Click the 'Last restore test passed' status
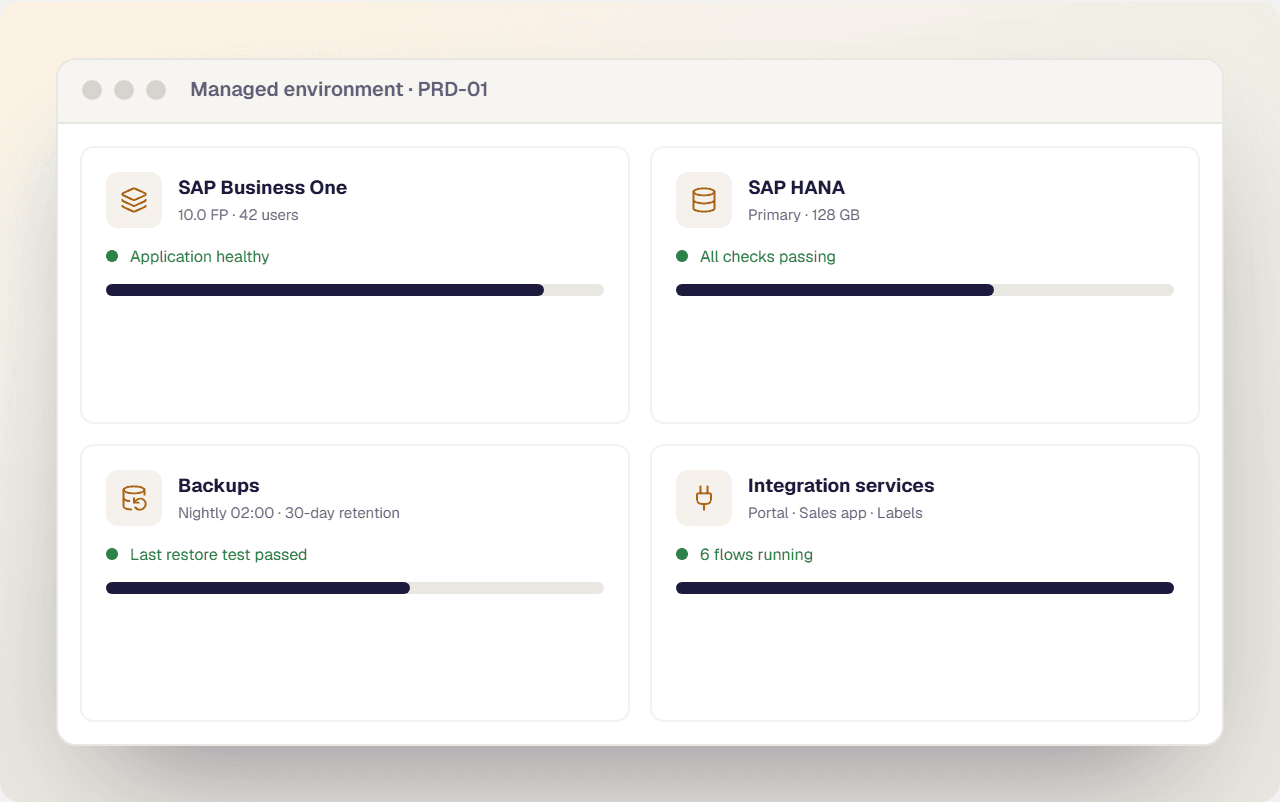 (x=219, y=555)
